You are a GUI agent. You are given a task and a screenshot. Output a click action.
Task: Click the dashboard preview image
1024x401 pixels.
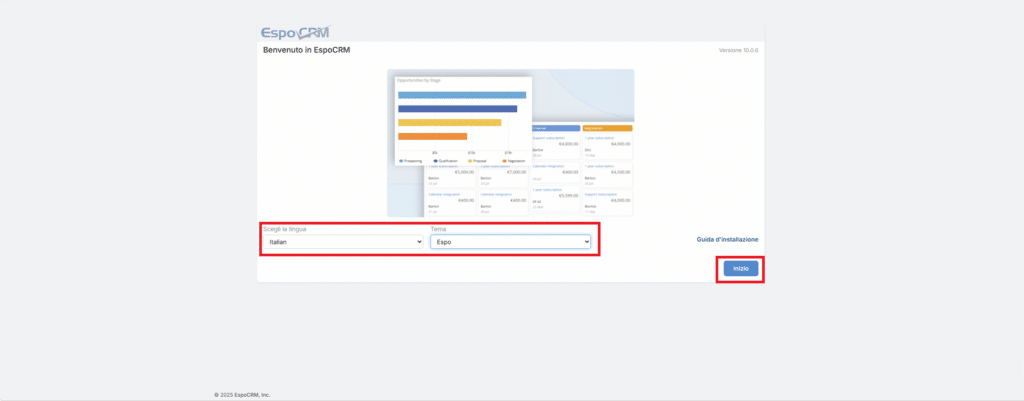[x=511, y=143]
